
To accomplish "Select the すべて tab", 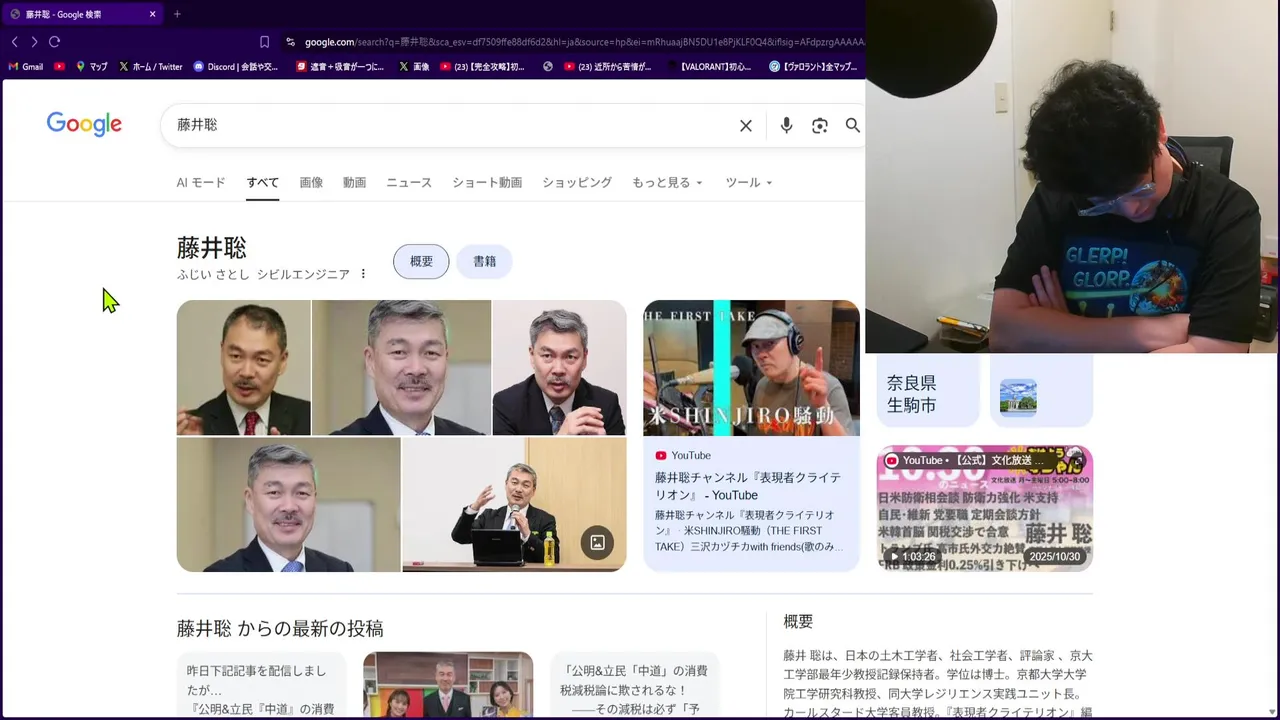I will (x=263, y=183).
